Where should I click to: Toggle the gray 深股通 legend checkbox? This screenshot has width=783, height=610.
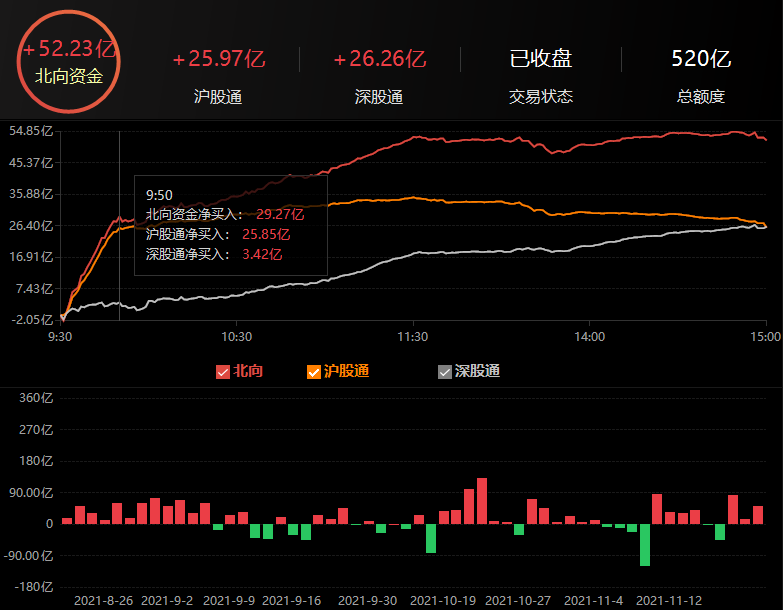pyautogui.click(x=445, y=372)
